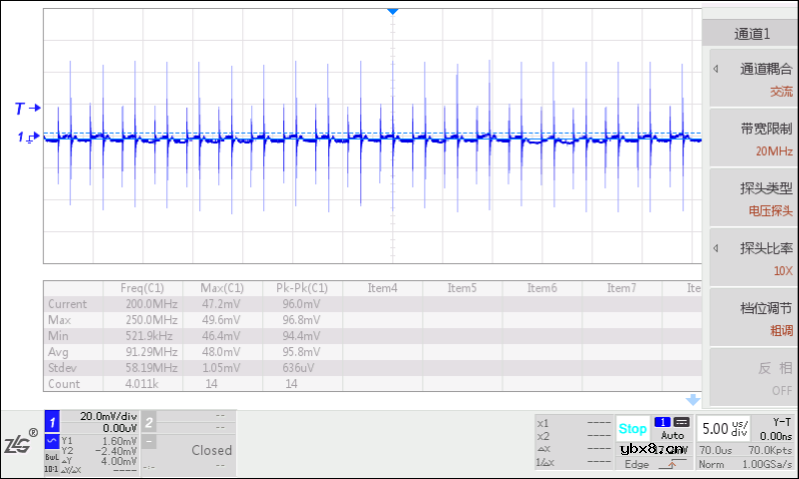
Task: Click the Auto trigger mode label
Action: pos(672,436)
